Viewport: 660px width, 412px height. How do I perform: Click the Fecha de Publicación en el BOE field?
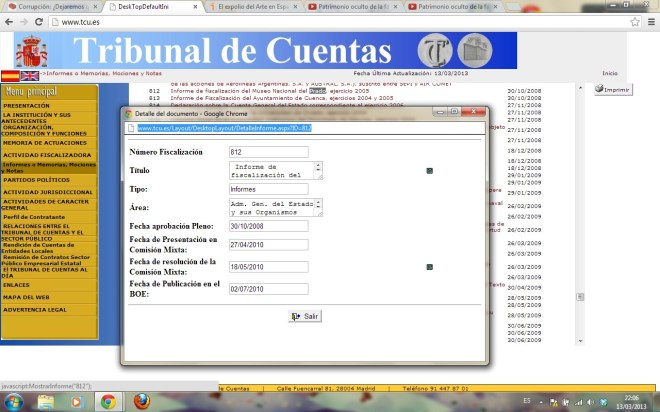point(268,289)
